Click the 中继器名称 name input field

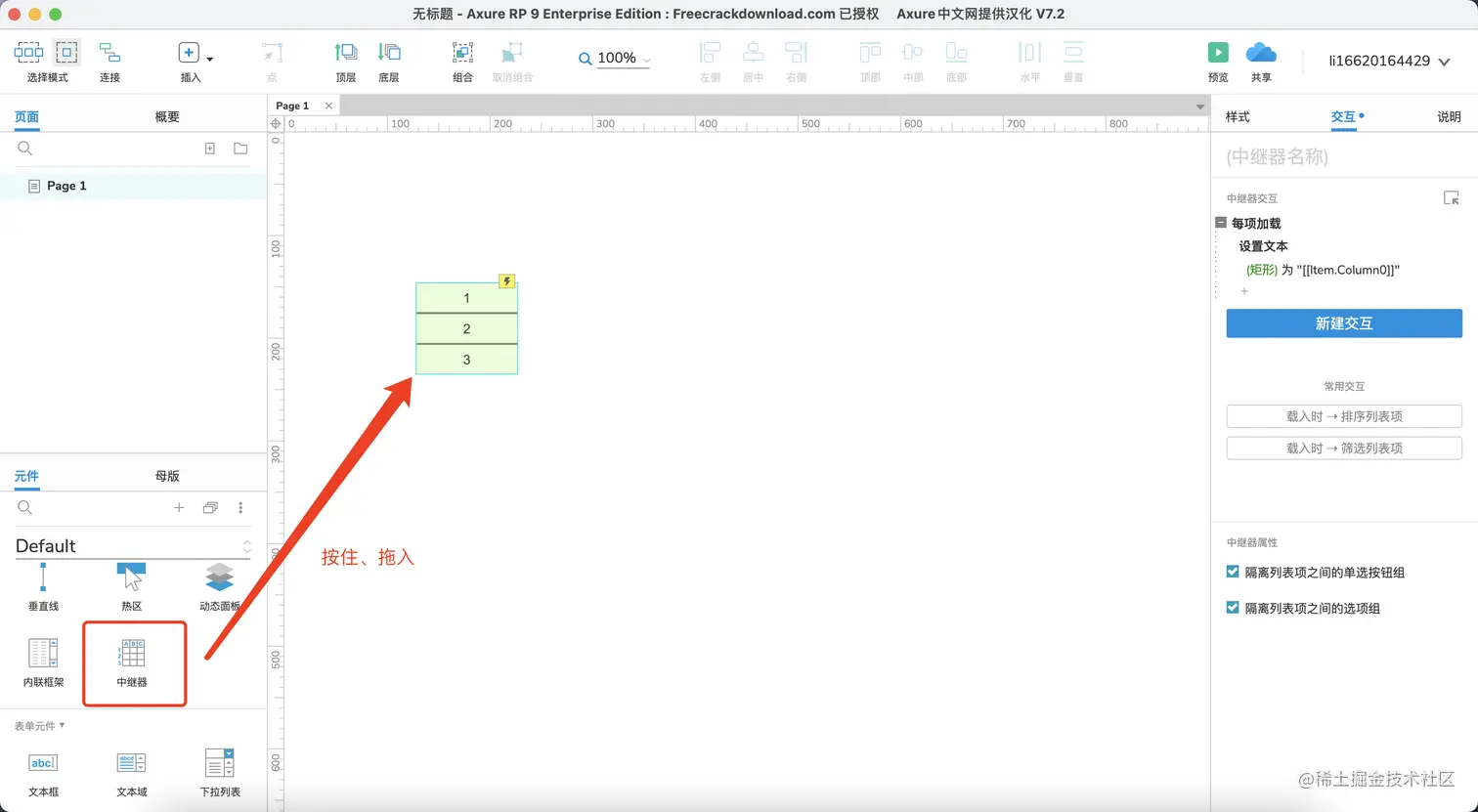[x=1344, y=156]
